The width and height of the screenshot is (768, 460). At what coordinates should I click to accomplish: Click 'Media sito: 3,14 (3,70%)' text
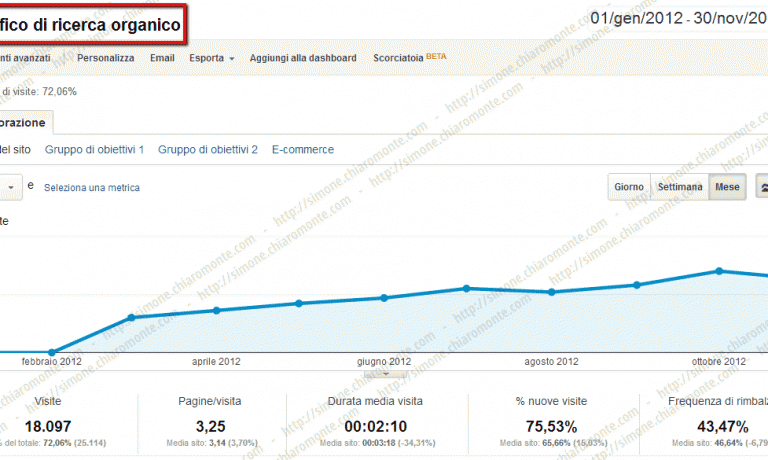point(212,443)
